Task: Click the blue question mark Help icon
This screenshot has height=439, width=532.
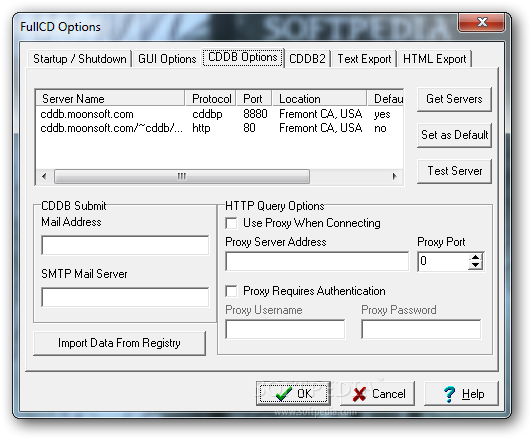Action: click(x=449, y=394)
